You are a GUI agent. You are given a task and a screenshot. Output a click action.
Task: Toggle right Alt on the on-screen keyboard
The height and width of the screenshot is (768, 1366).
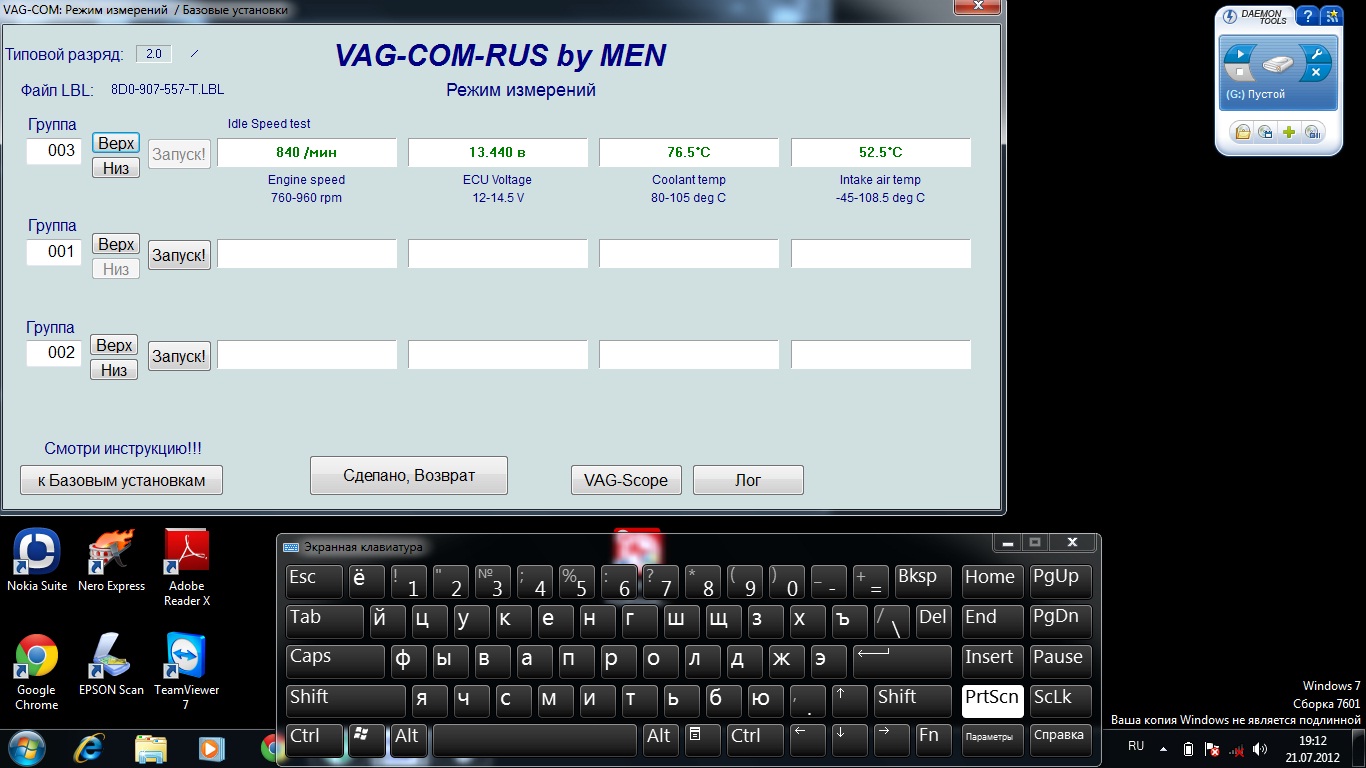click(660, 740)
